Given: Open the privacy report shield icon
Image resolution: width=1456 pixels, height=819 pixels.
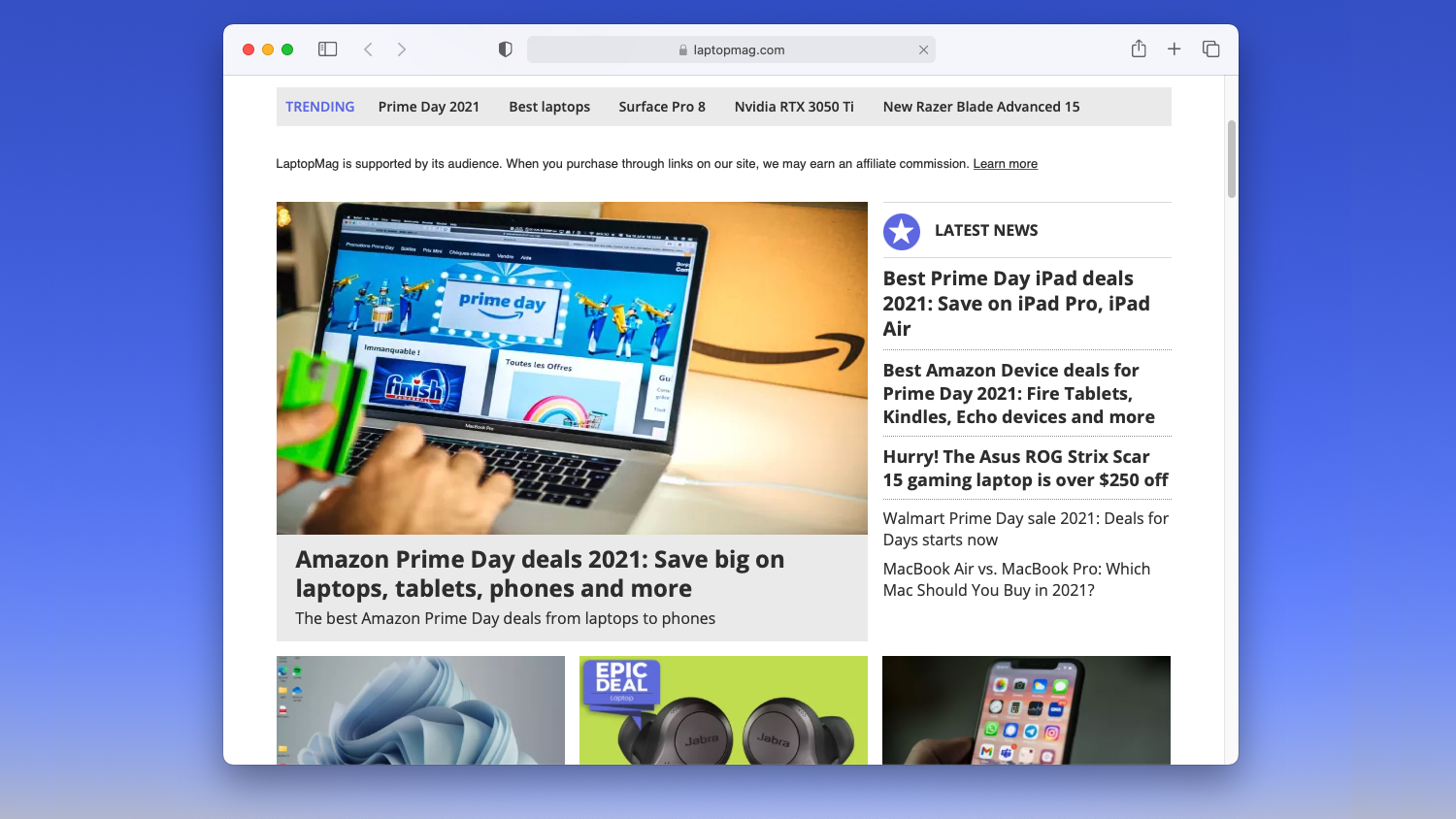Looking at the screenshot, I should tap(505, 49).
